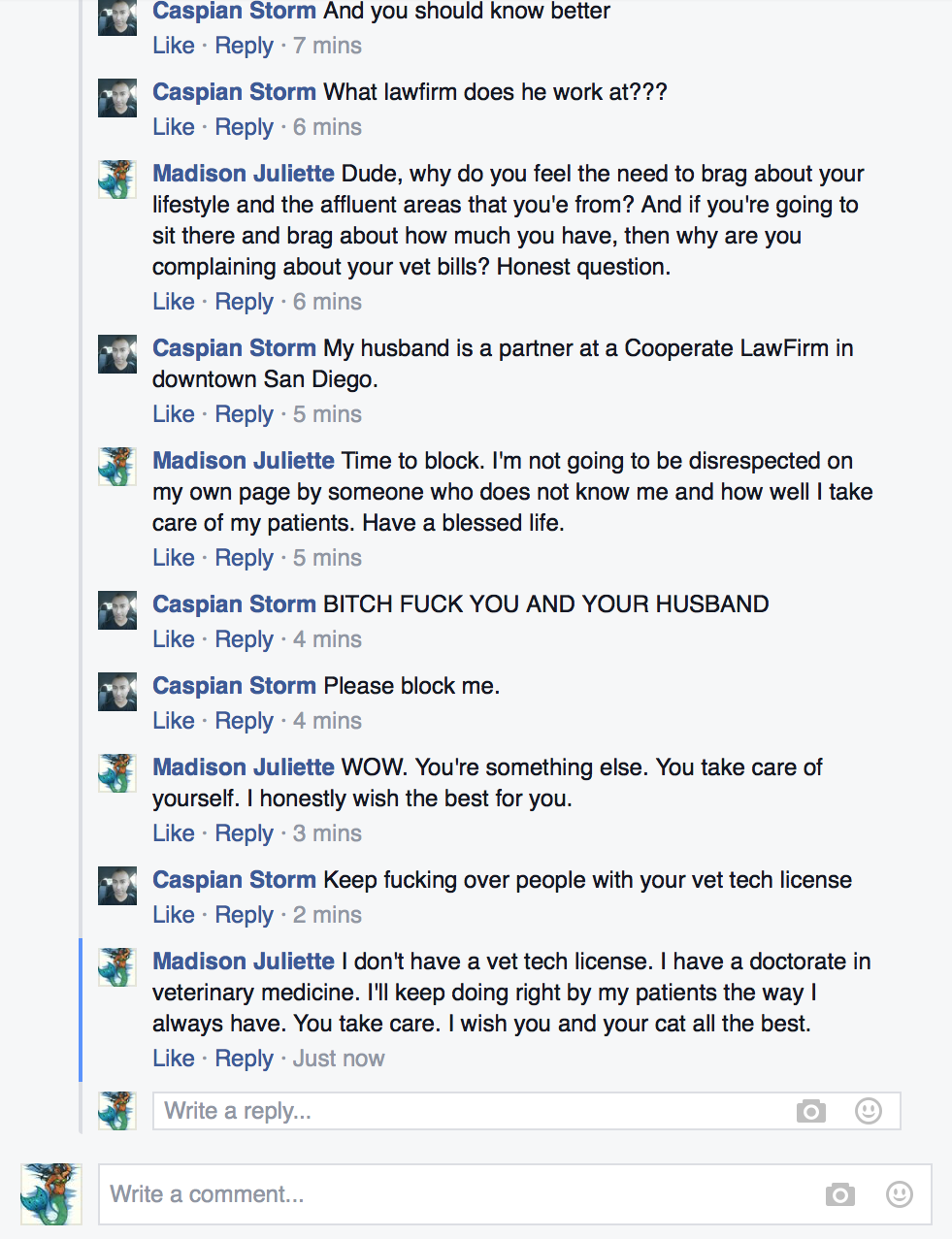Open Madison Juliette's profile from the doctorate comment
Screen dimensions: 952x1239
(x=244, y=962)
